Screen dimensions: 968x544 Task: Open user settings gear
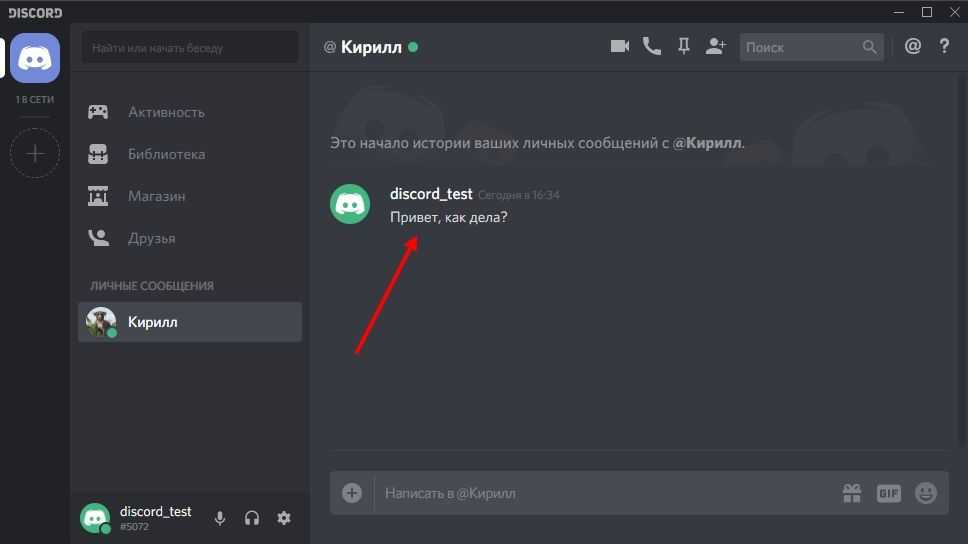click(x=284, y=518)
